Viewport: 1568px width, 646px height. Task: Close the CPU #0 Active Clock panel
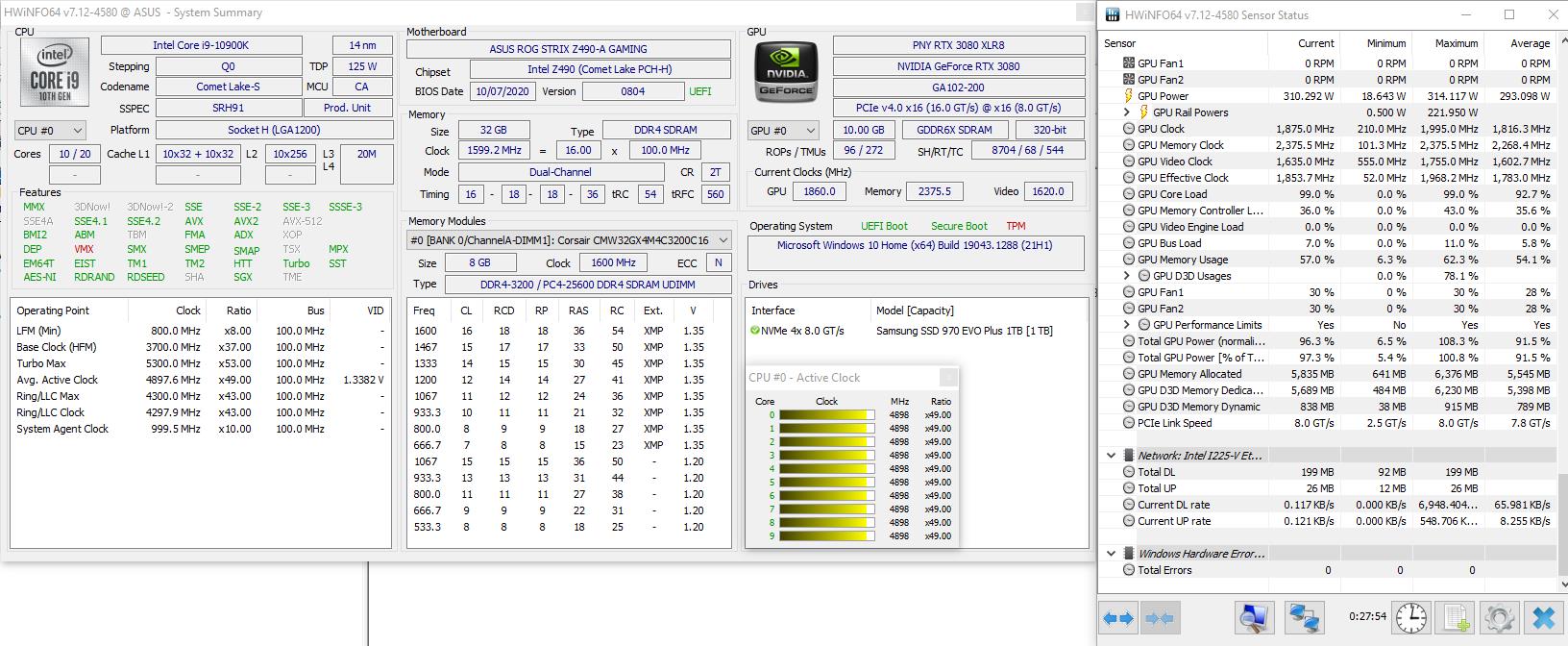pos(947,377)
